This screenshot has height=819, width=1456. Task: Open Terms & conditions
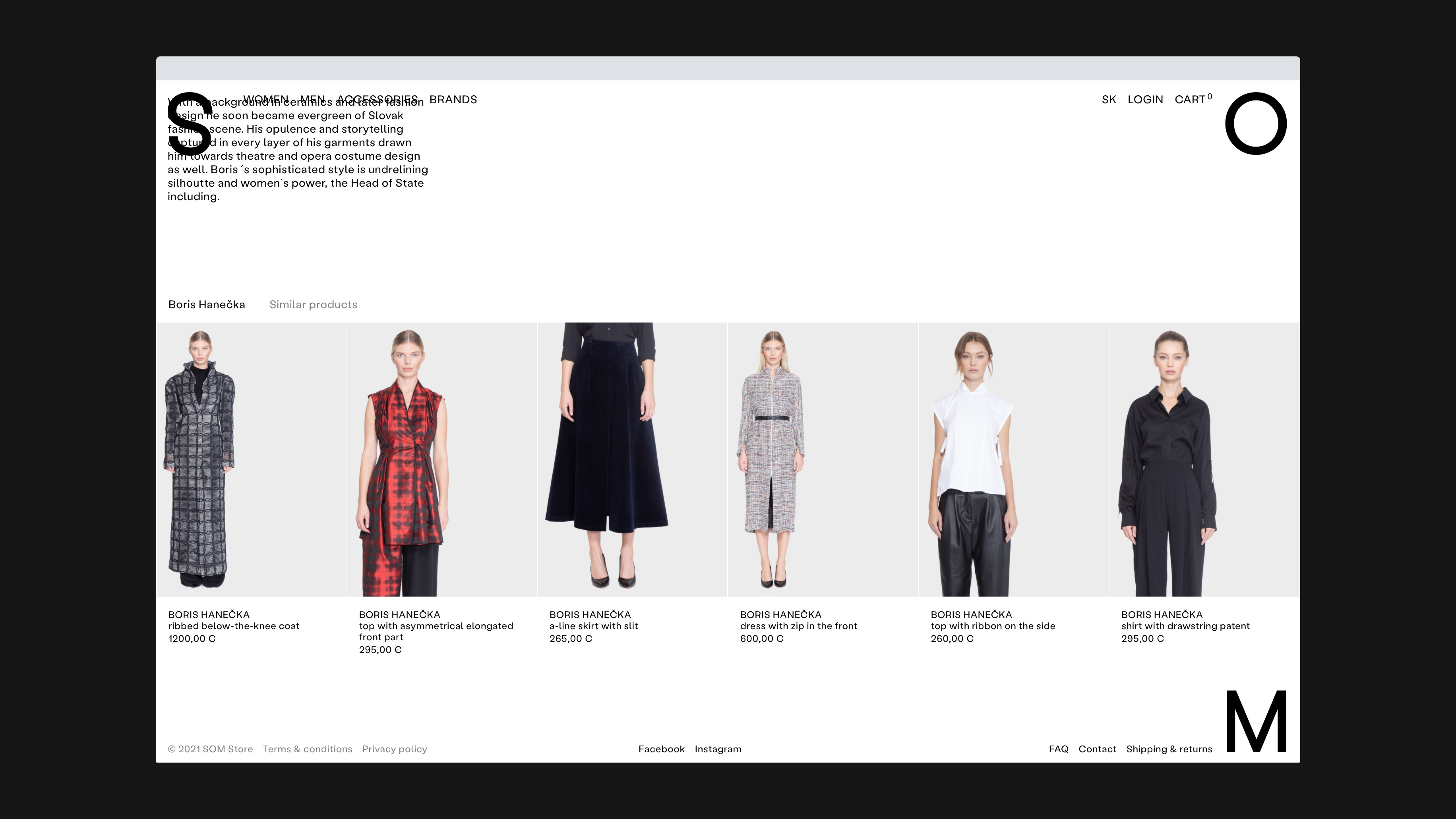pos(308,749)
